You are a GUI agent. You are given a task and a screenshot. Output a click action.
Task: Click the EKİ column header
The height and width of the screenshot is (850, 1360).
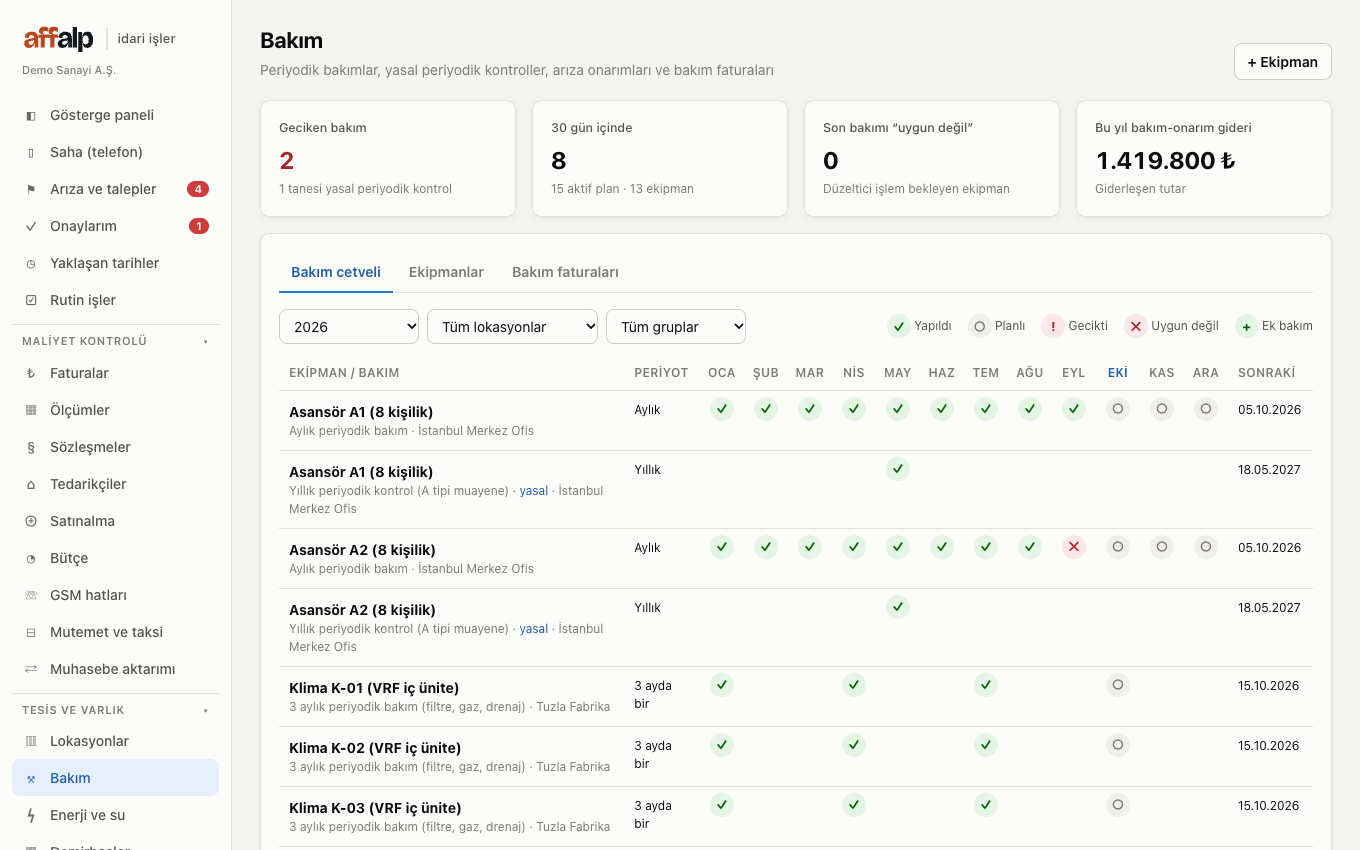pos(1118,373)
